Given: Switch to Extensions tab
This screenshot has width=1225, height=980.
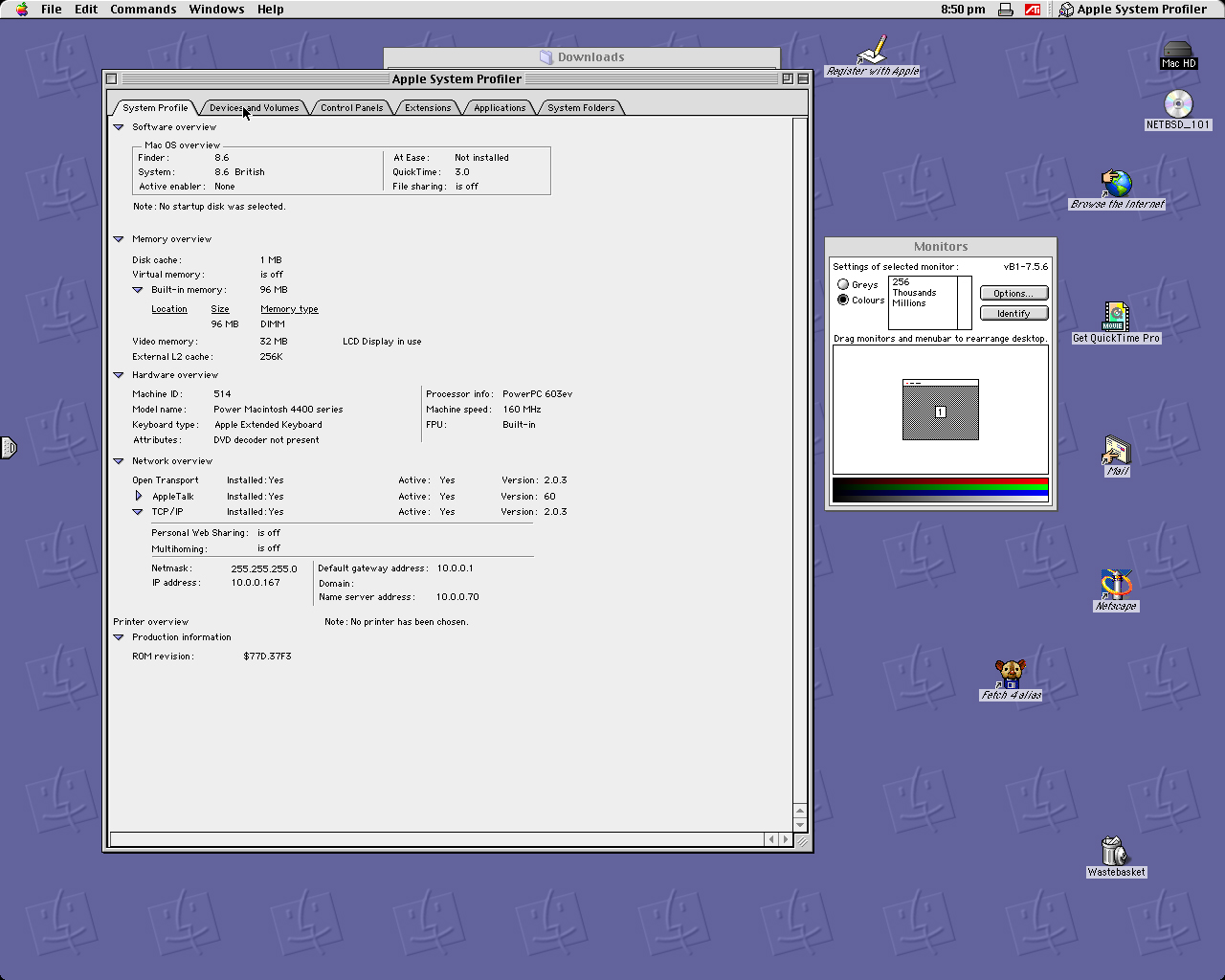Looking at the screenshot, I should pyautogui.click(x=428, y=108).
